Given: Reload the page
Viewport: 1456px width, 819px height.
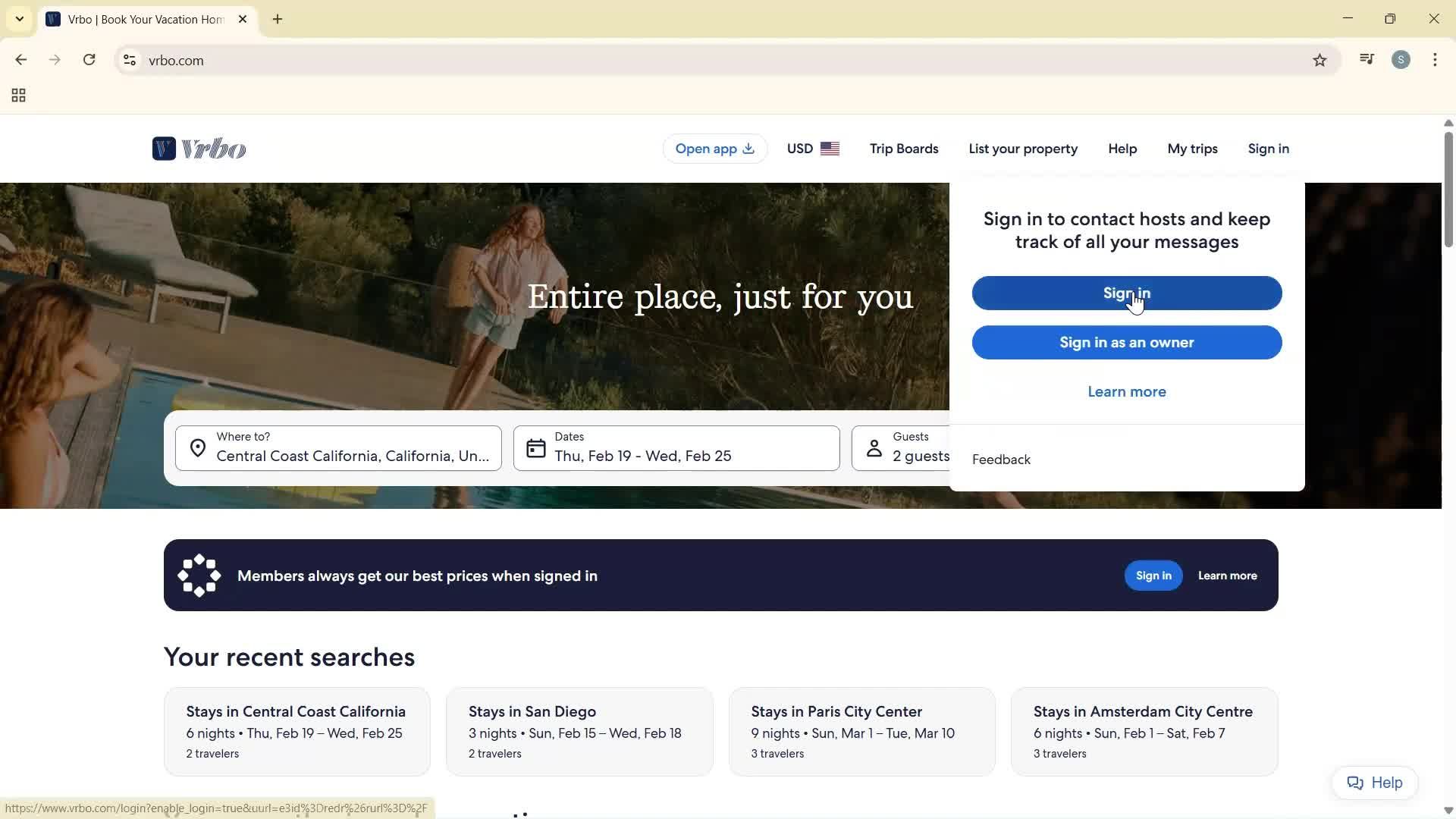Looking at the screenshot, I should tap(89, 60).
